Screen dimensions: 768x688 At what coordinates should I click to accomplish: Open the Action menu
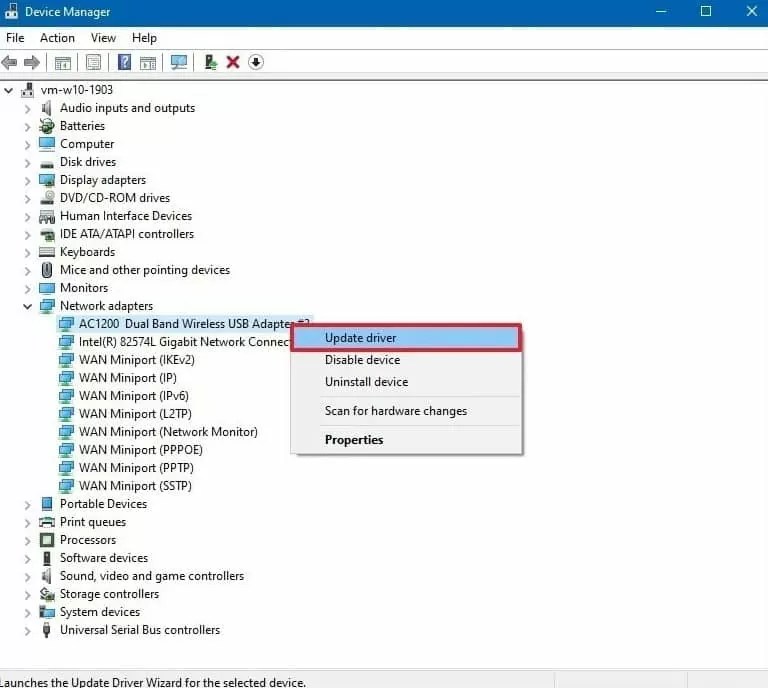point(57,38)
